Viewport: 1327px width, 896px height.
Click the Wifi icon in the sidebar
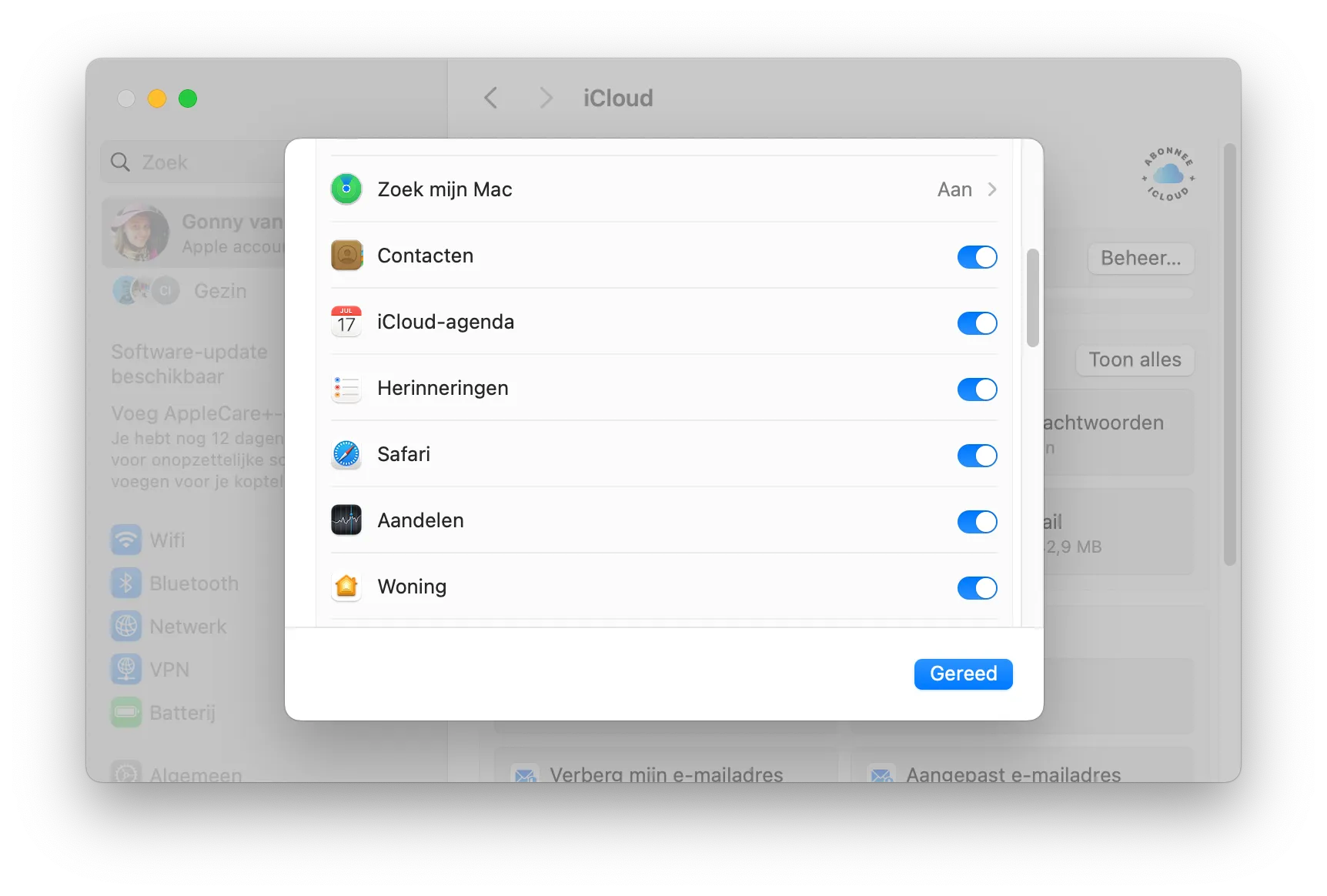126,540
